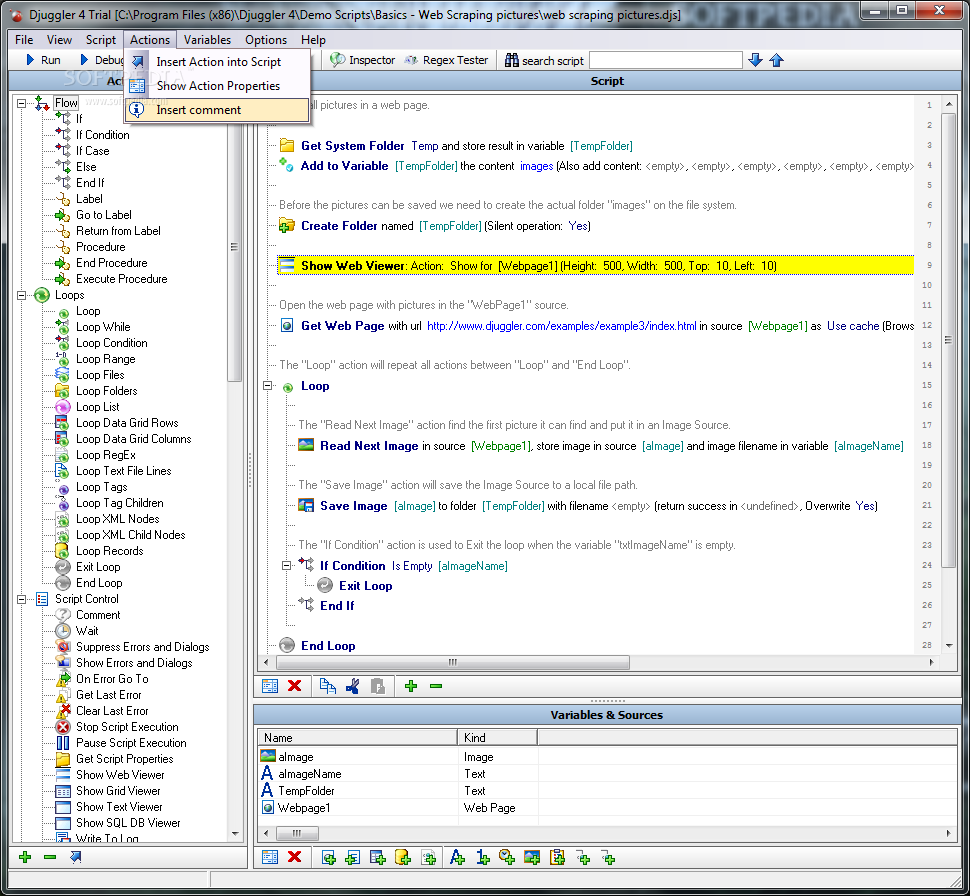Click script horizontal scroll right arrow
970x896 pixels.
(932, 662)
